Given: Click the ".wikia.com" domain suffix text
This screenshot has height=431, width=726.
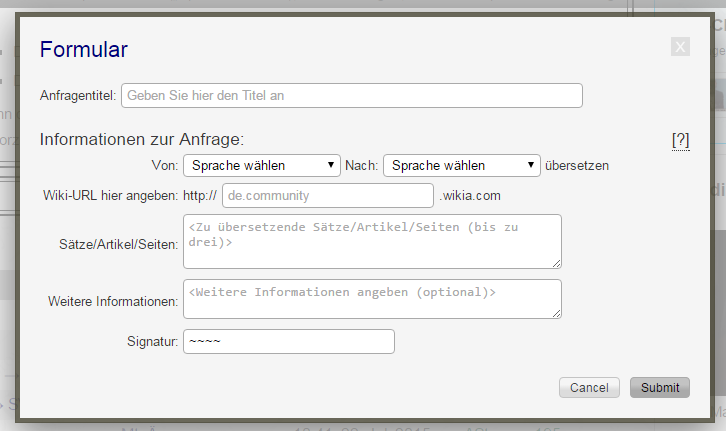Looking at the screenshot, I should point(470,195).
